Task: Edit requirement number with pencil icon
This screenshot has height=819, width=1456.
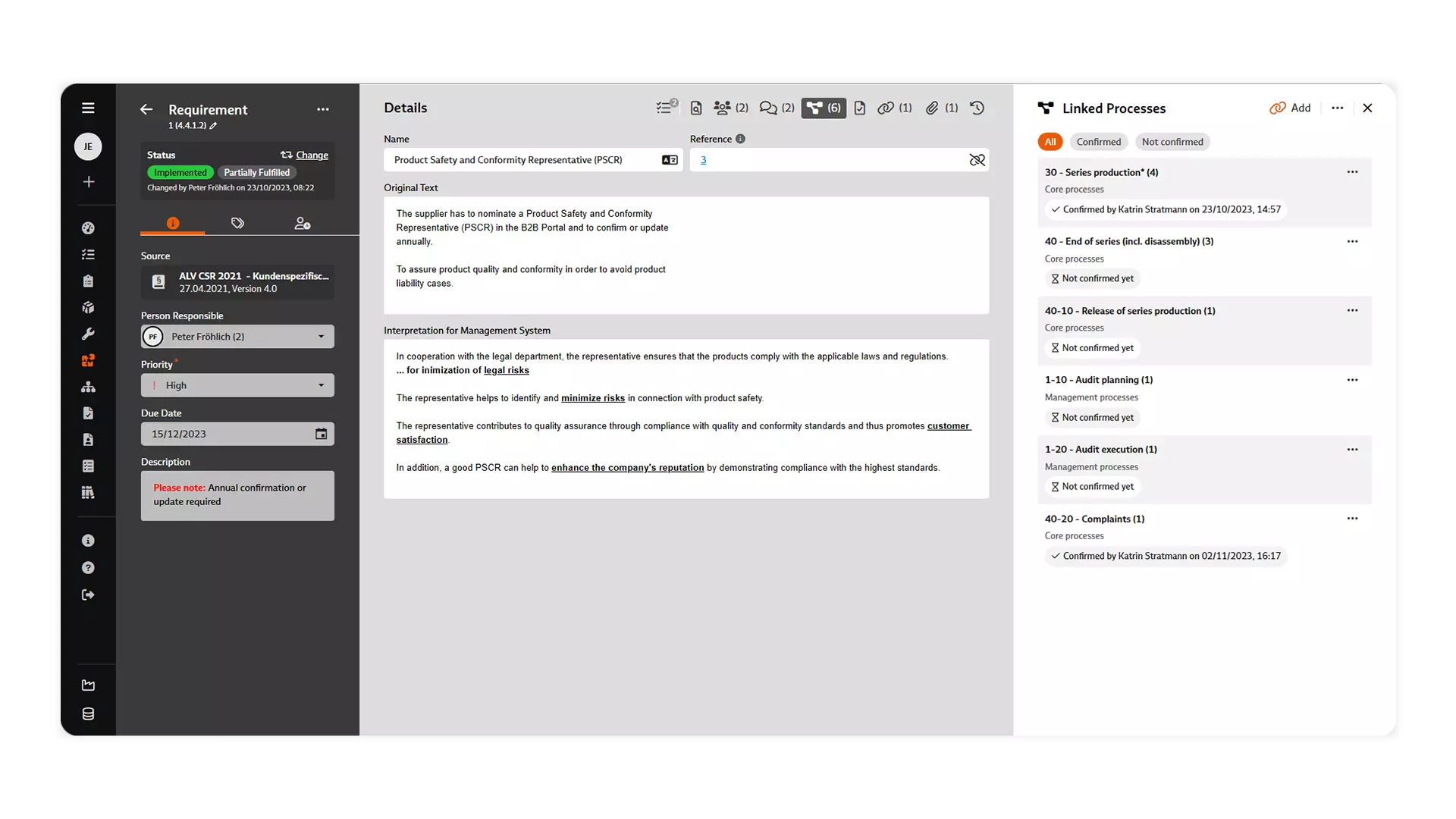Action: (x=213, y=126)
